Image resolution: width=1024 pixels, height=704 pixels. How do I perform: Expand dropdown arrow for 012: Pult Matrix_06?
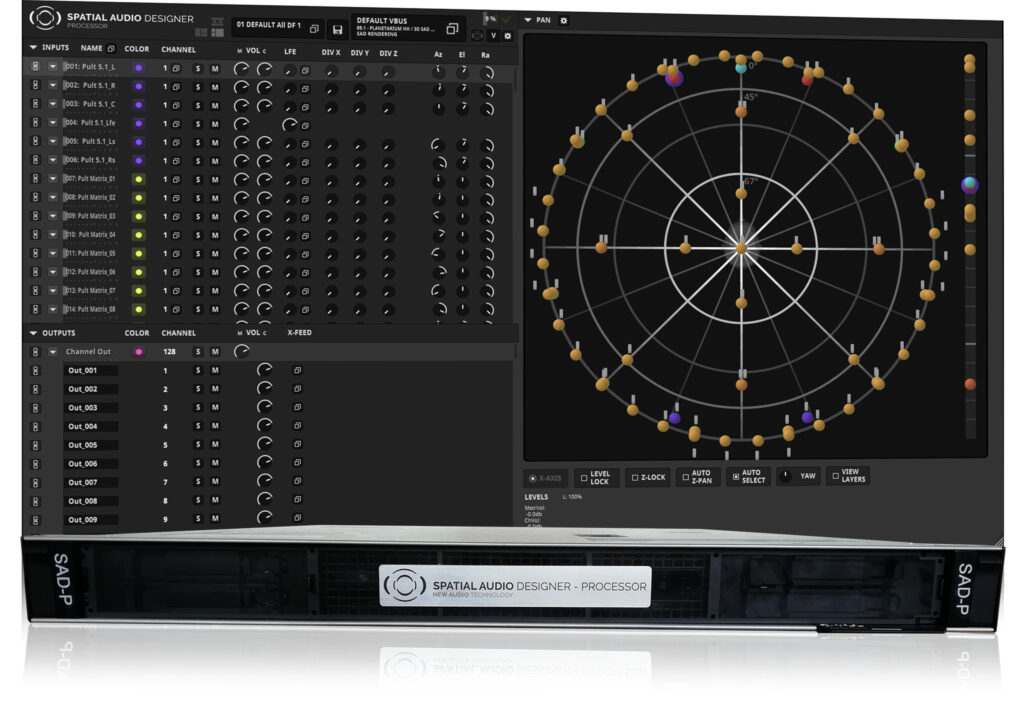click(x=53, y=272)
